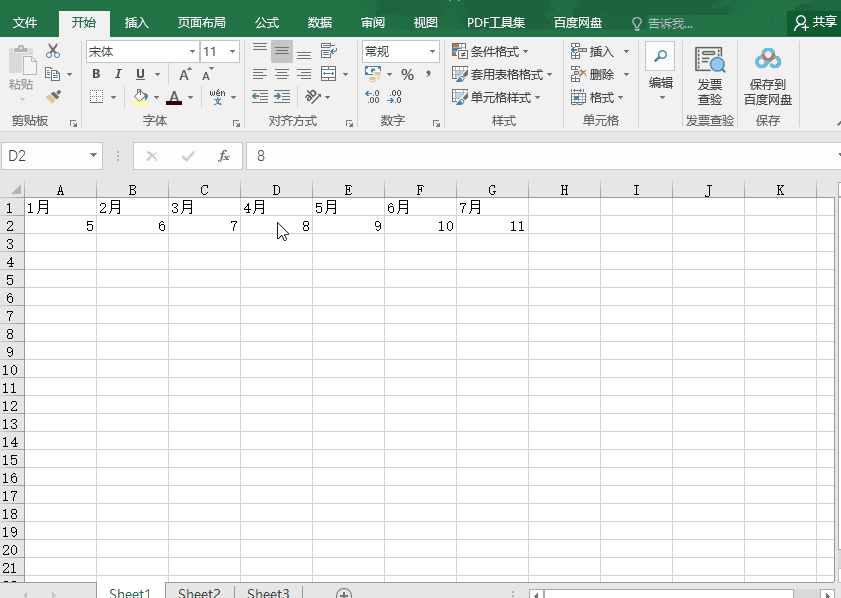Open the number format 常规 dropdown
This screenshot has height=598, width=841.
[x=432, y=52]
